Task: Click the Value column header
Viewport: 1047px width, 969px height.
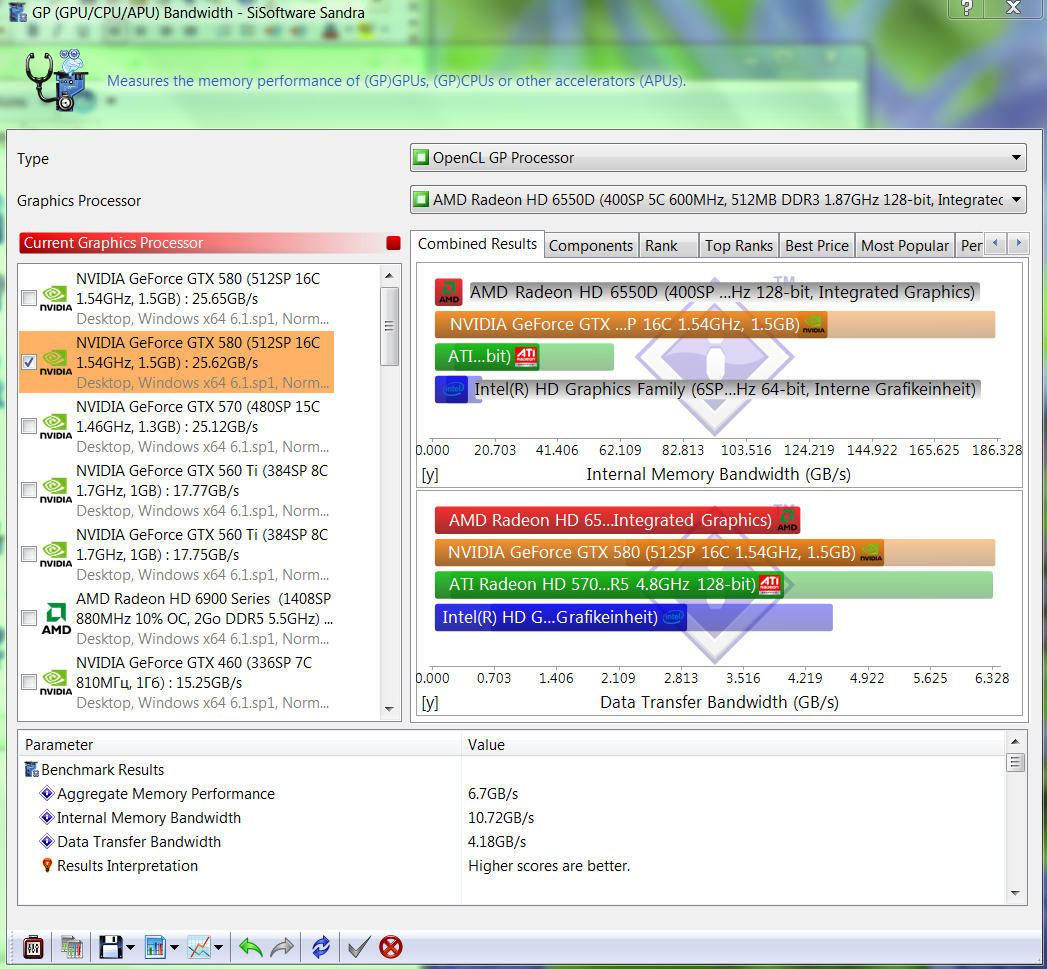Action: (x=732, y=744)
